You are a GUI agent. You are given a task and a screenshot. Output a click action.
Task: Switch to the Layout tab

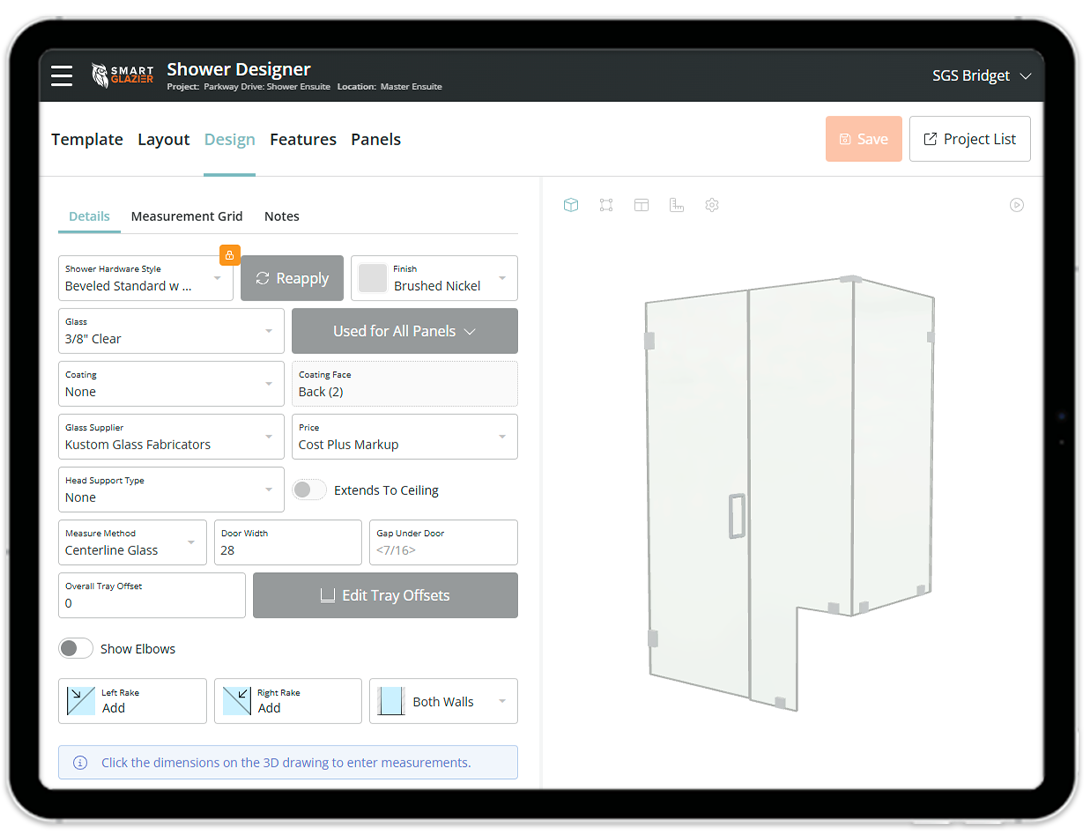(163, 139)
